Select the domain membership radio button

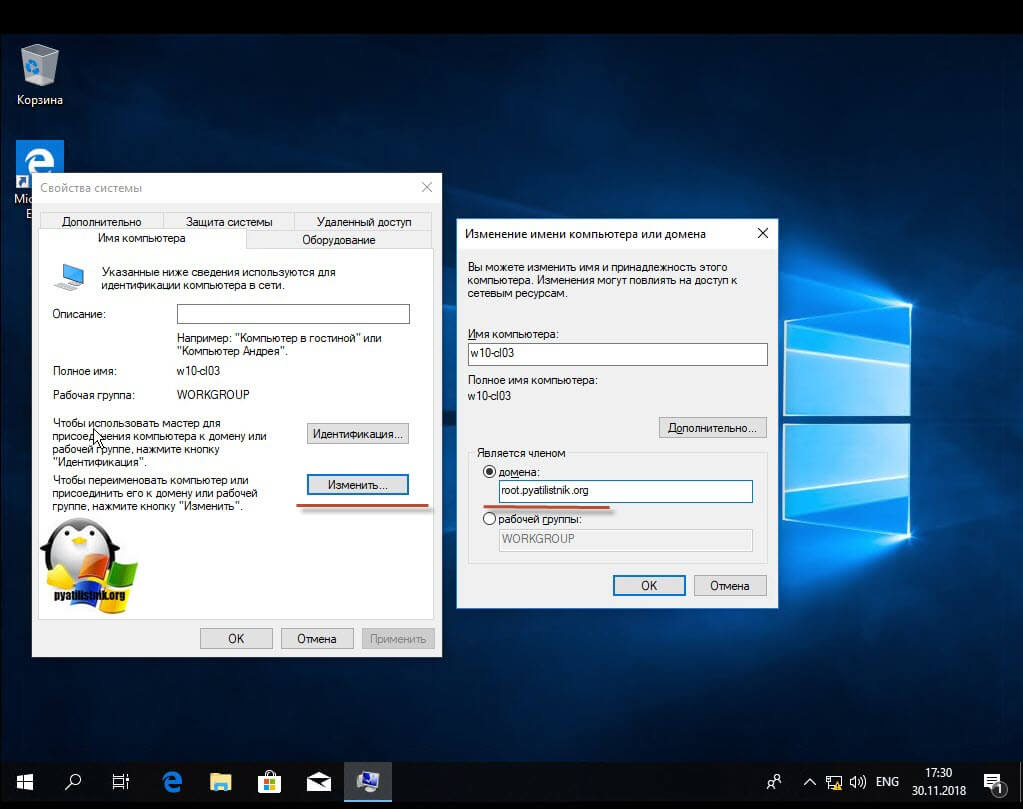489,471
